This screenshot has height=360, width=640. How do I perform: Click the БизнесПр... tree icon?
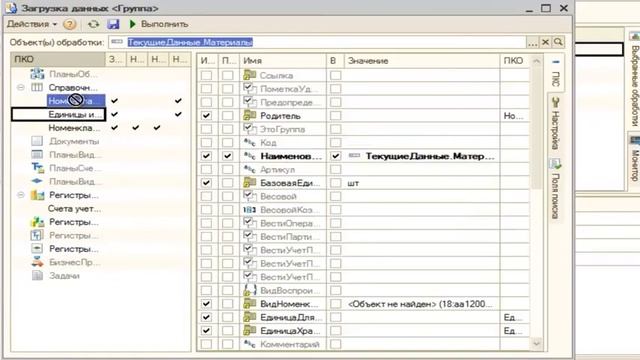[37, 262]
